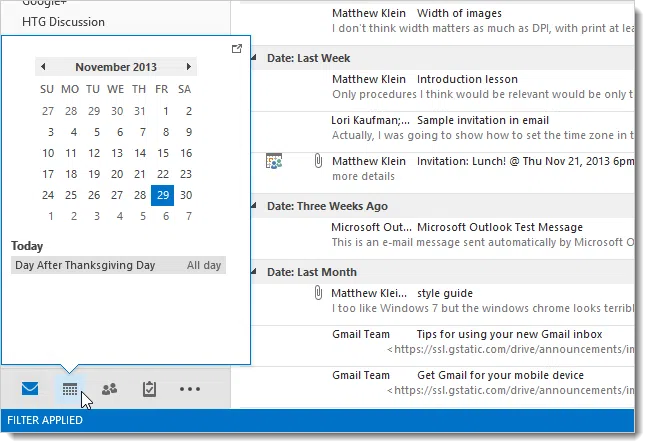650x448 pixels.
Task: Click the November 2013 month header
Action: [116, 67]
